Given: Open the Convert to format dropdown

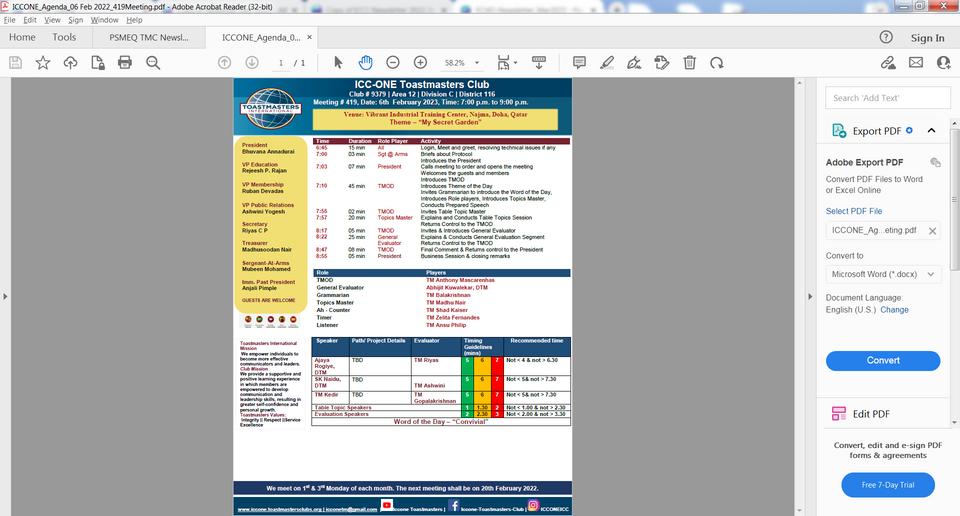Looking at the screenshot, I should tap(883, 274).
